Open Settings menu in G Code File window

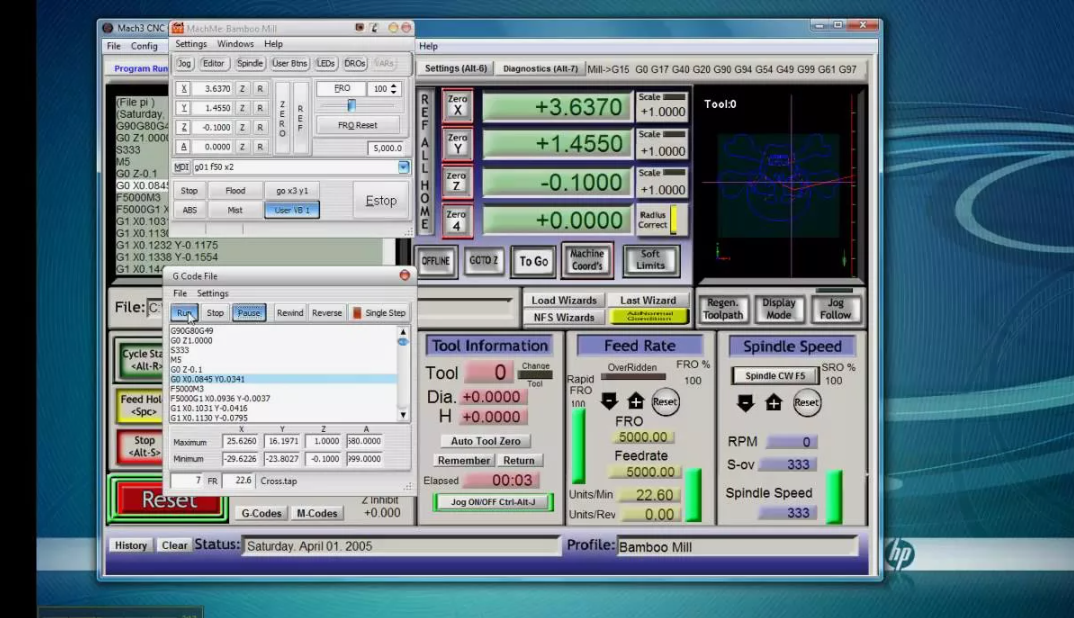click(x=212, y=293)
